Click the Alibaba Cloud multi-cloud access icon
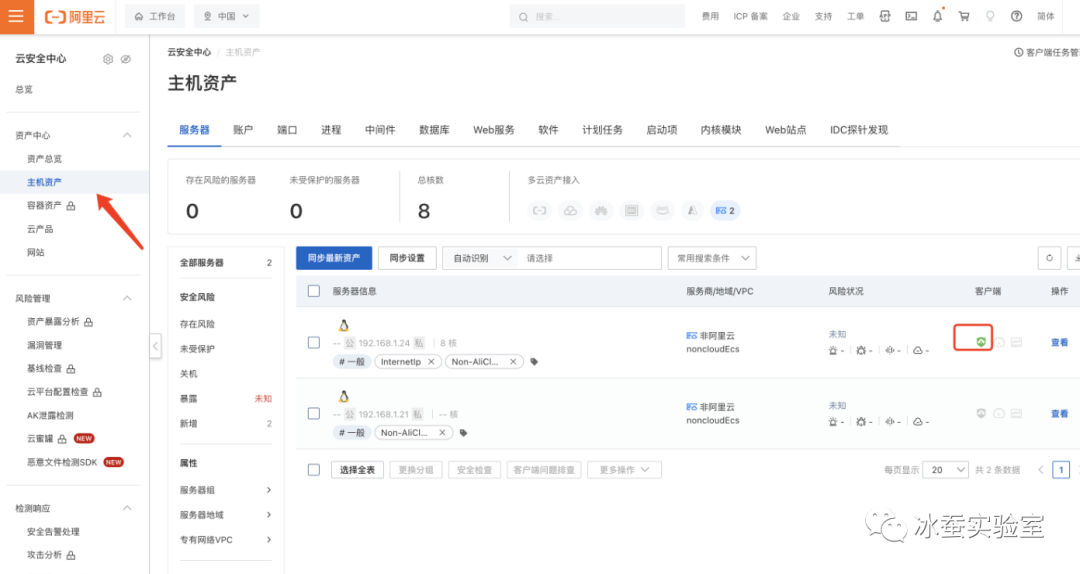 [x=540, y=211]
